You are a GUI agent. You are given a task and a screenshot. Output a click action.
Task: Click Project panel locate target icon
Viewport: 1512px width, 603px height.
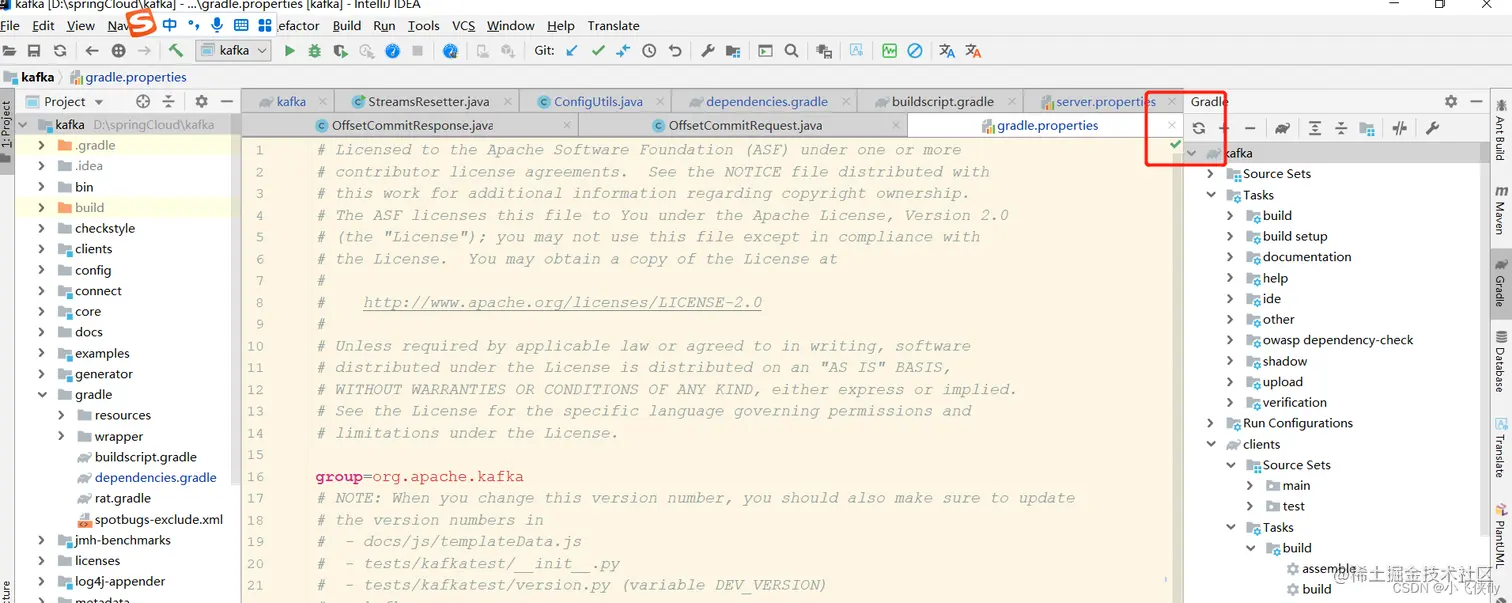click(x=143, y=101)
